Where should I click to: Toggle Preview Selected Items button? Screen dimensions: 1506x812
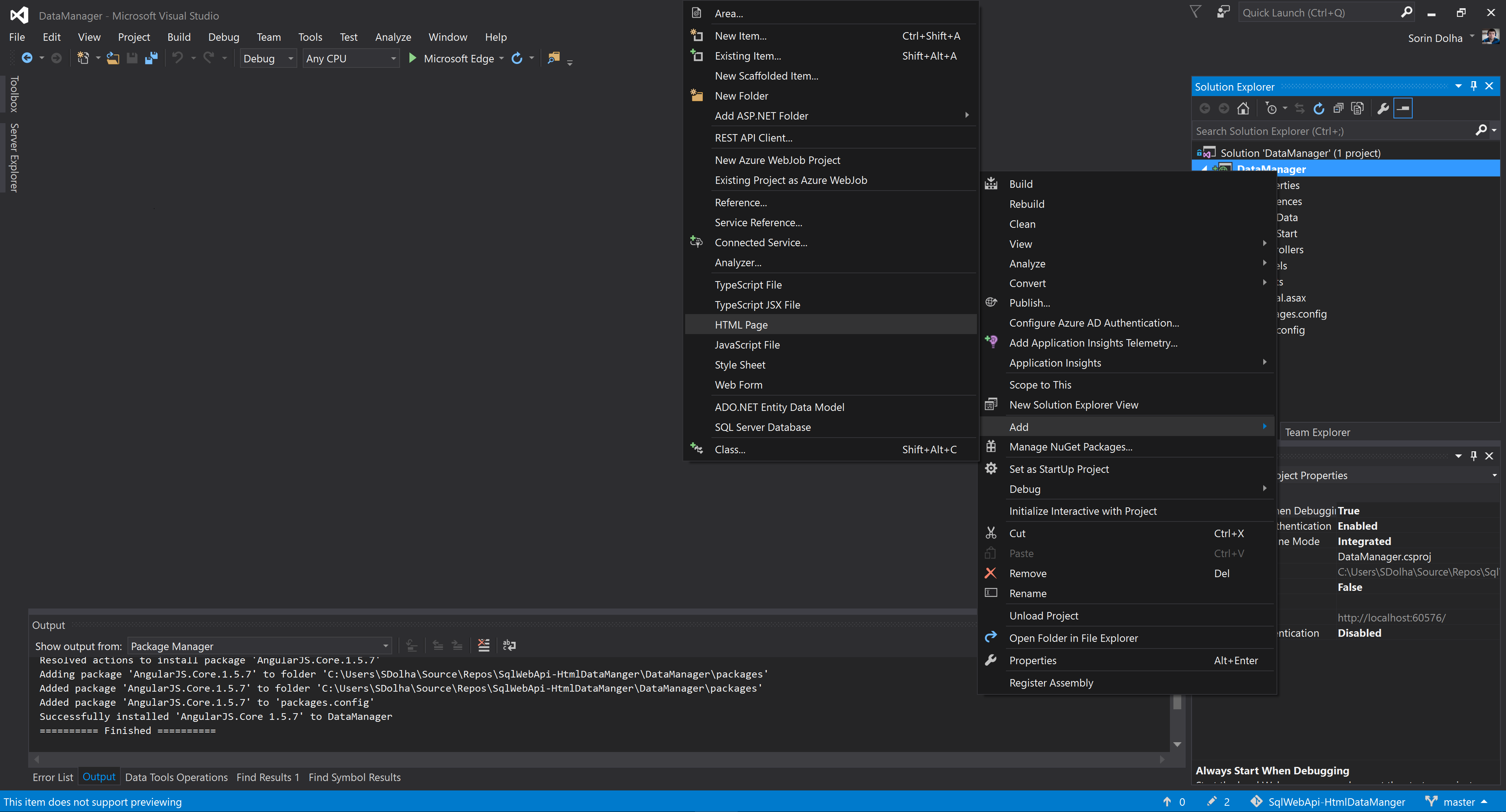click(1403, 108)
